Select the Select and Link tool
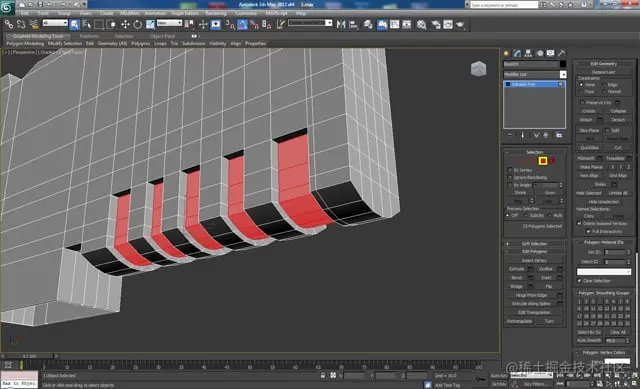 pyautogui.click(x=9, y=24)
